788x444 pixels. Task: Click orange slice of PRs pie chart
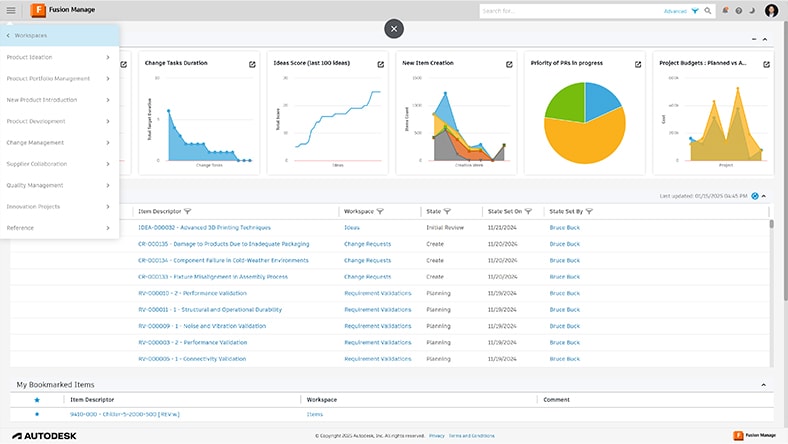click(x=583, y=143)
